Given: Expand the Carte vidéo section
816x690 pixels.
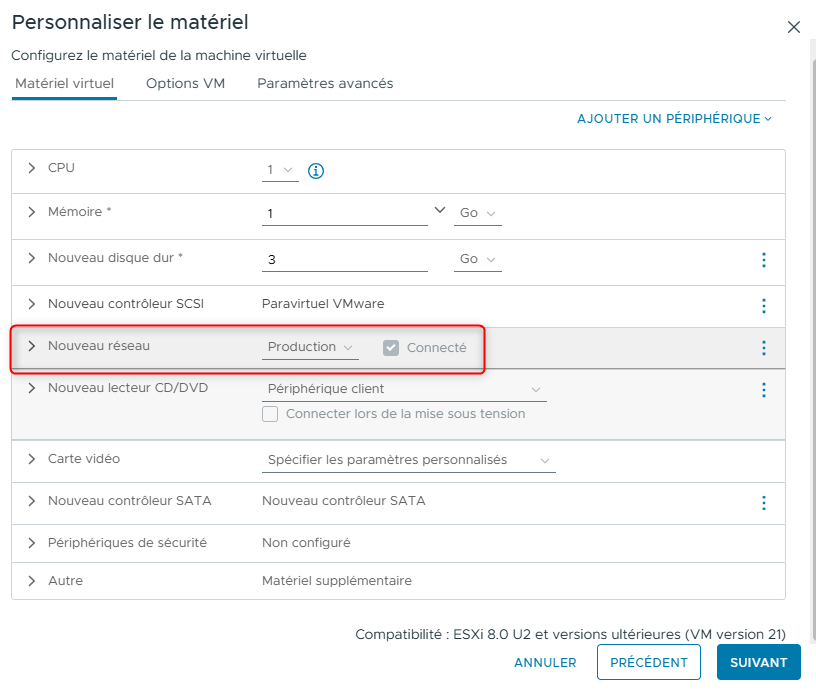Looking at the screenshot, I should pos(32,459).
